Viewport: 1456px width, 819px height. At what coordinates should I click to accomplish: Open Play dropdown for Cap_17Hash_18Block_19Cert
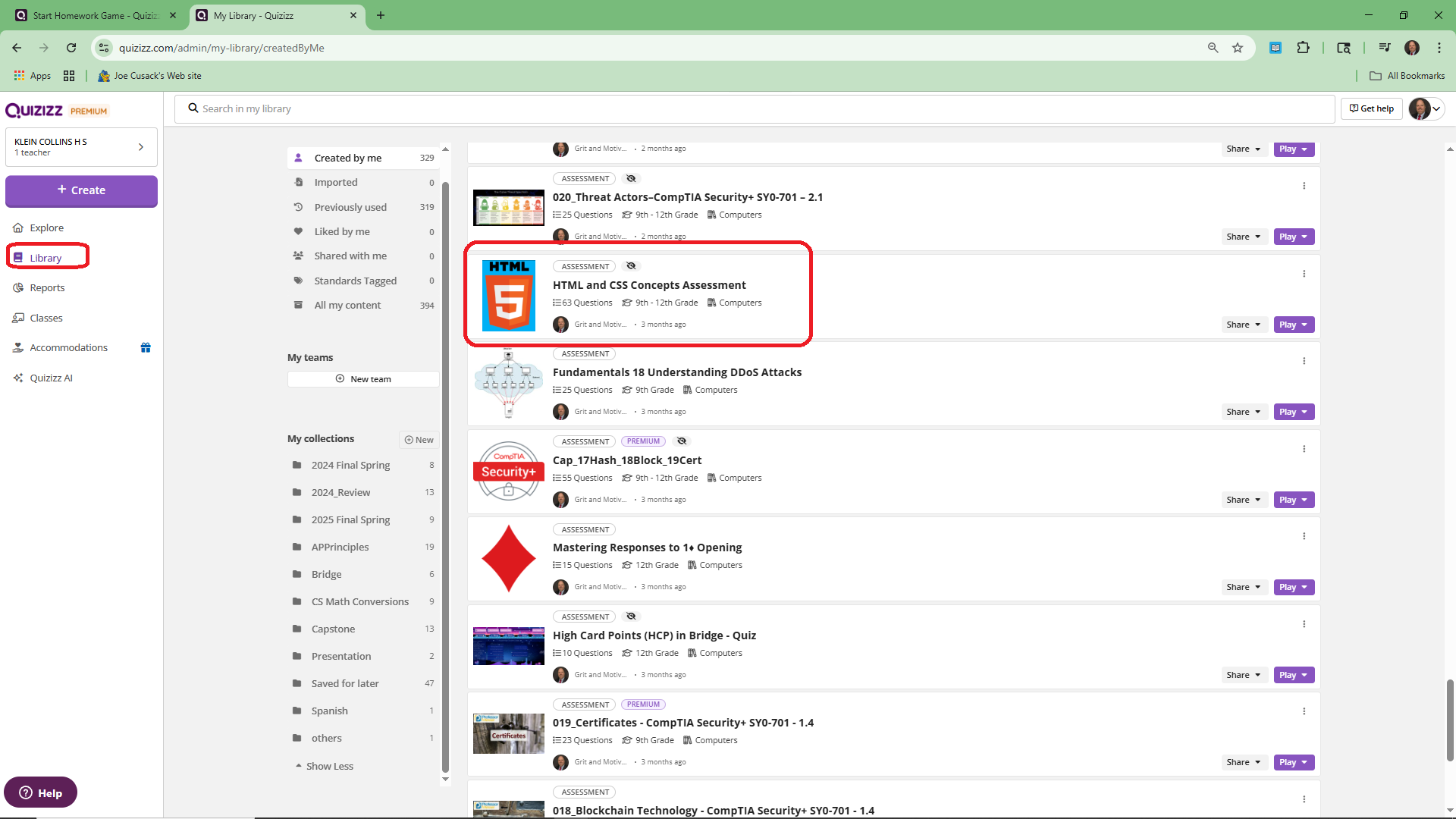click(1293, 500)
